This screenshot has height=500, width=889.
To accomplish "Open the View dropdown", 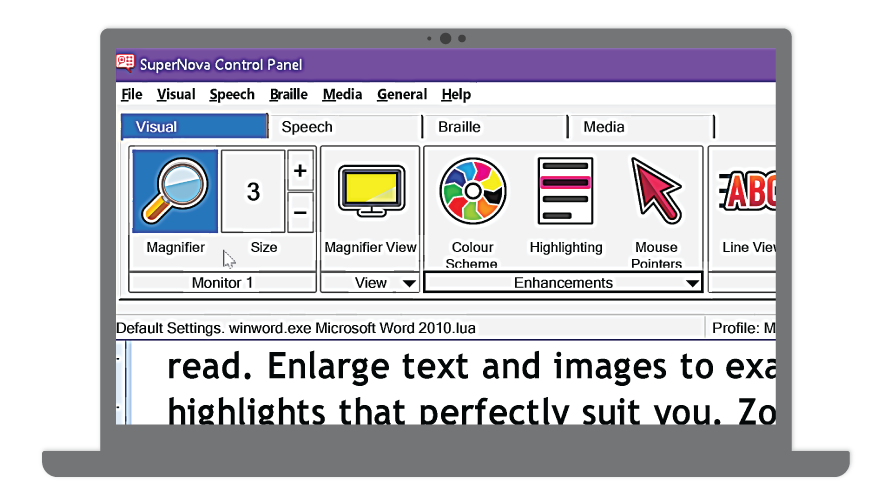I will pos(370,282).
